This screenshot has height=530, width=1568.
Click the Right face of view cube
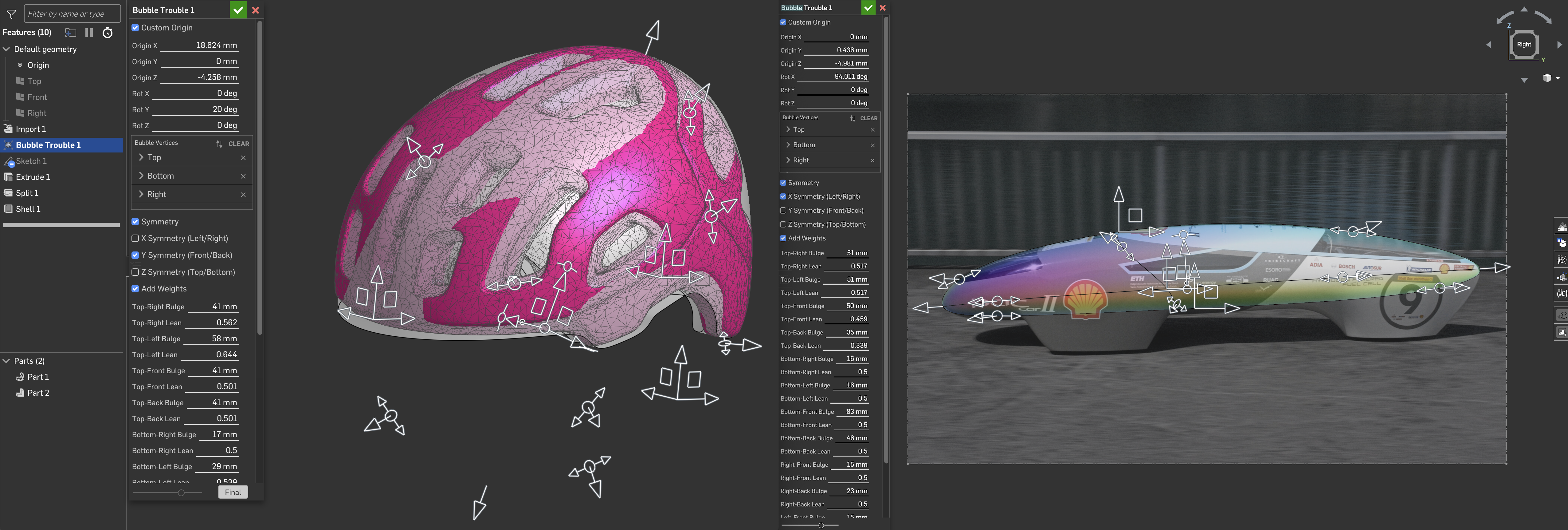1523,45
